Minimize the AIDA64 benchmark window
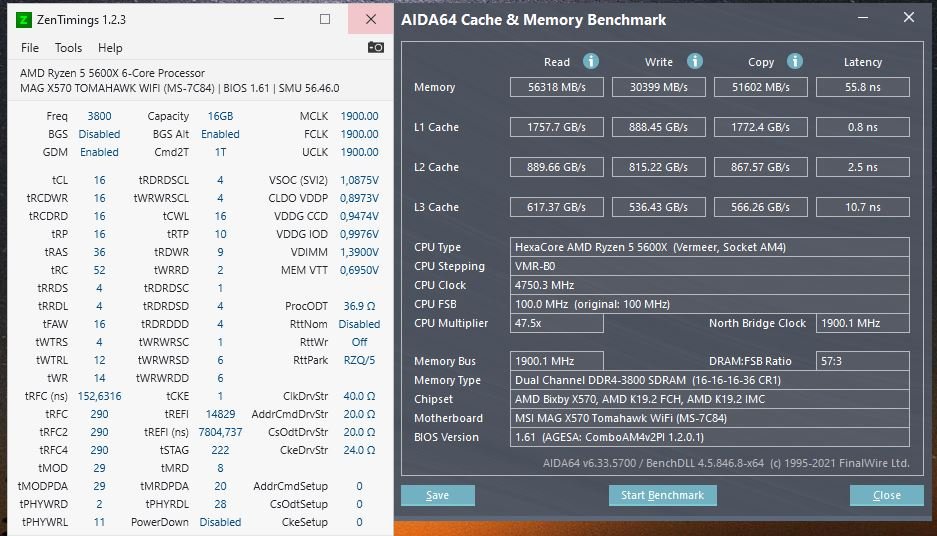Screen dimensions: 937x536 coord(863,18)
